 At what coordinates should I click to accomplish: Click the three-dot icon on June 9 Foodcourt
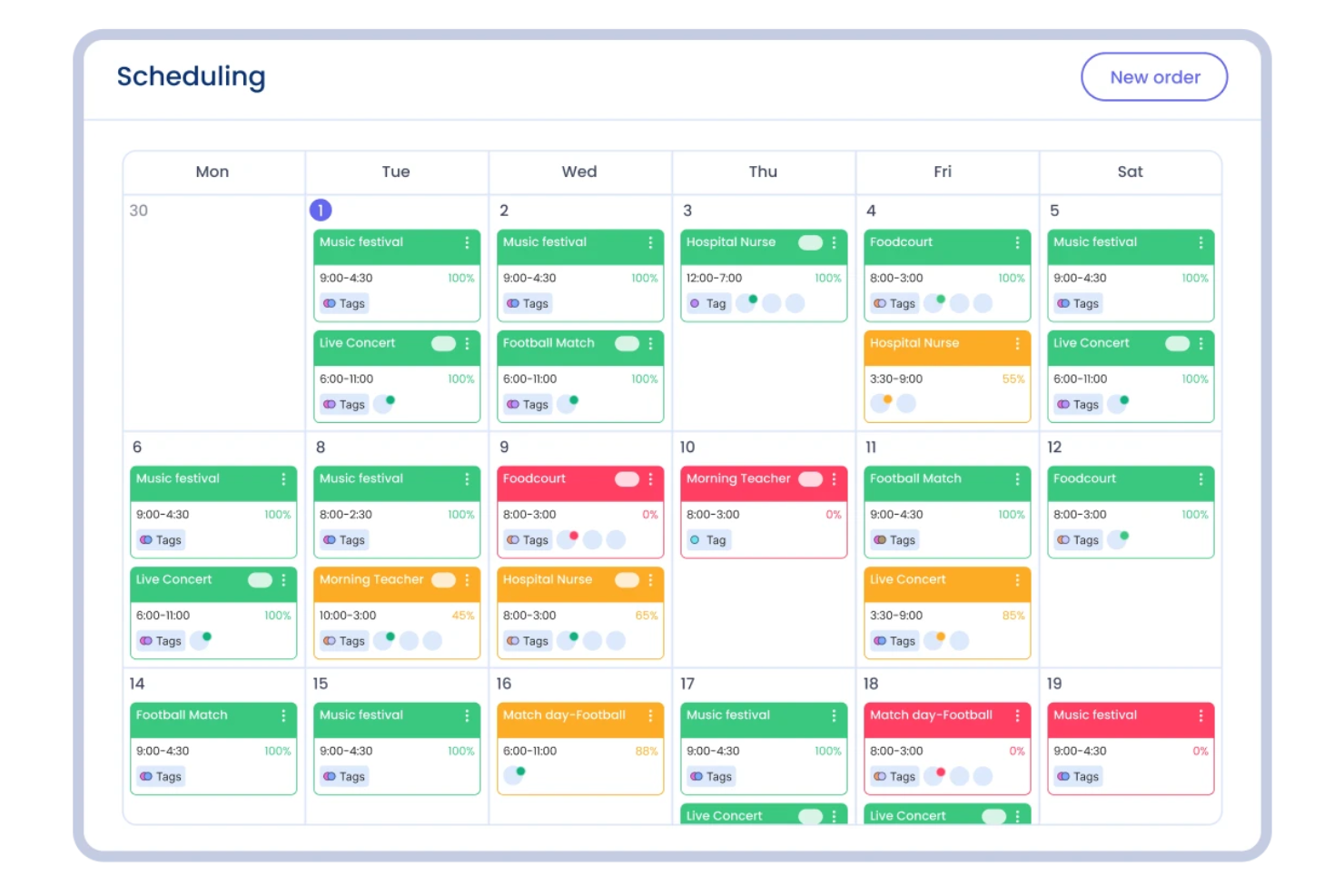point(649,479)
